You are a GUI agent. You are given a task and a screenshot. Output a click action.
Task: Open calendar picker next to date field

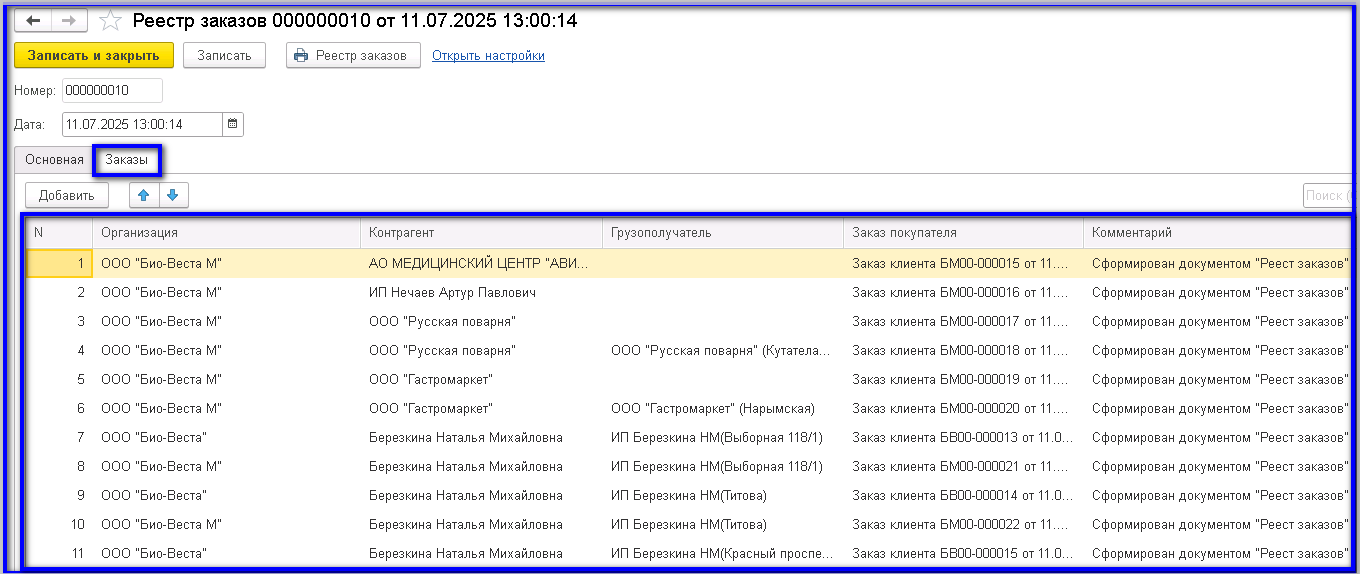coord(233,125)
